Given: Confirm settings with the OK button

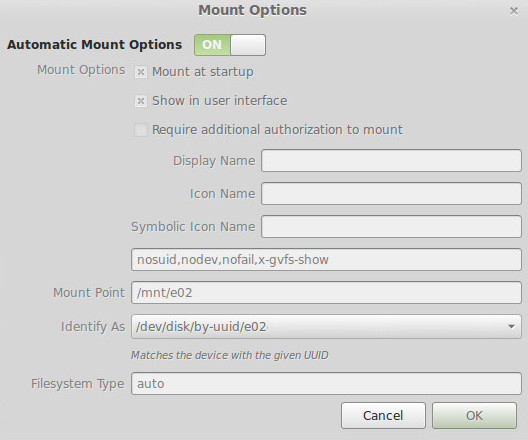Looking at the screenshot, I should click(x=474, y=415).
